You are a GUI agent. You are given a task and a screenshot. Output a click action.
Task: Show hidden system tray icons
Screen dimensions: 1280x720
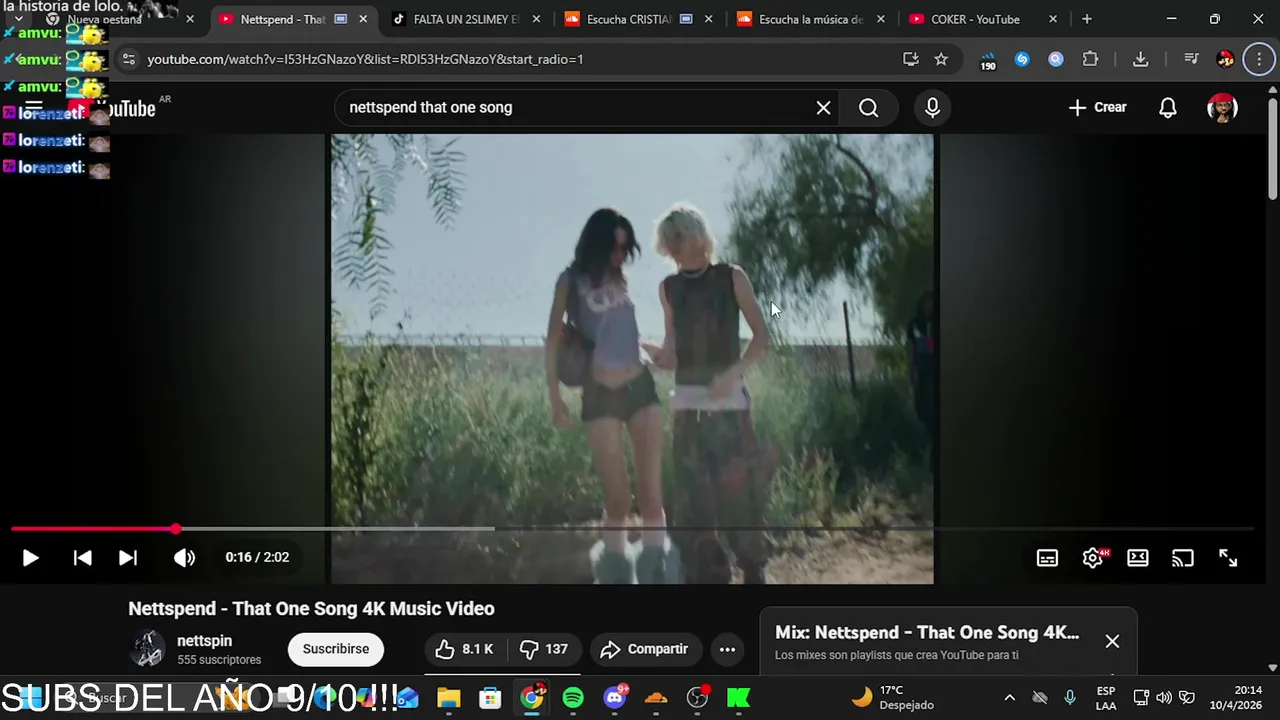click(x=1009, y=698)
